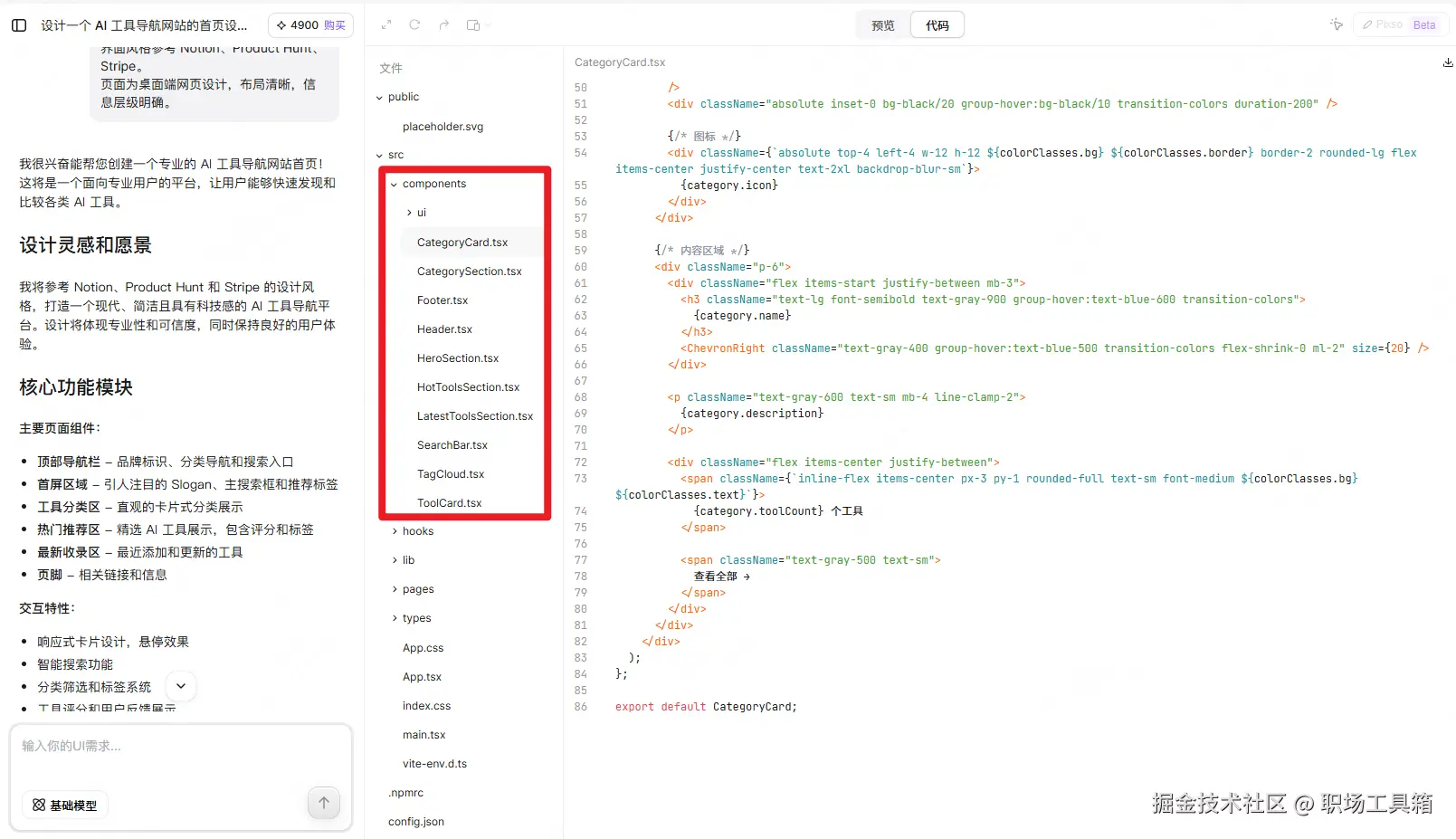
Task: Click the 4900 credits purchase button
Action: point(310,25)
